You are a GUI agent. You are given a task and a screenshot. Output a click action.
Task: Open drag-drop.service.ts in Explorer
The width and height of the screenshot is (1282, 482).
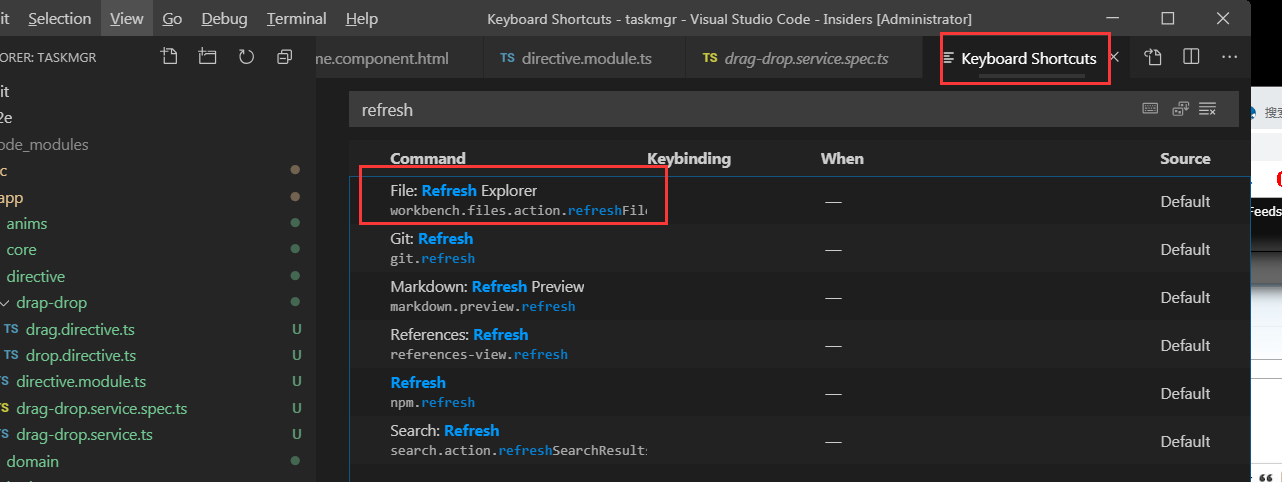pos(84,435)
